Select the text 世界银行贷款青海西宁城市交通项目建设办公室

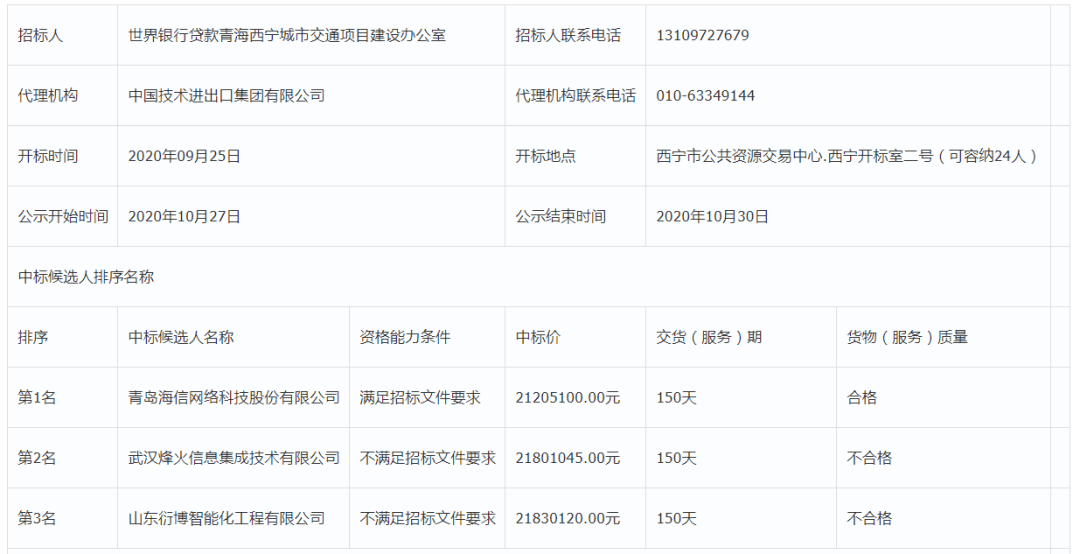pos(287,36)
